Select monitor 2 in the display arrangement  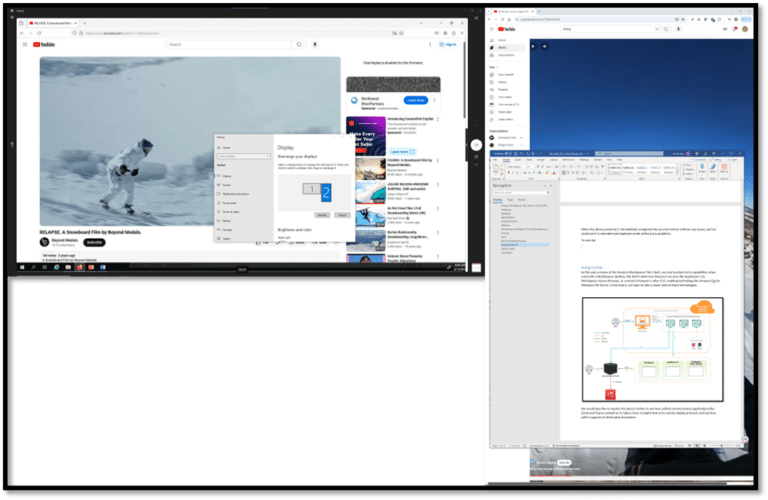coord(326,192)
